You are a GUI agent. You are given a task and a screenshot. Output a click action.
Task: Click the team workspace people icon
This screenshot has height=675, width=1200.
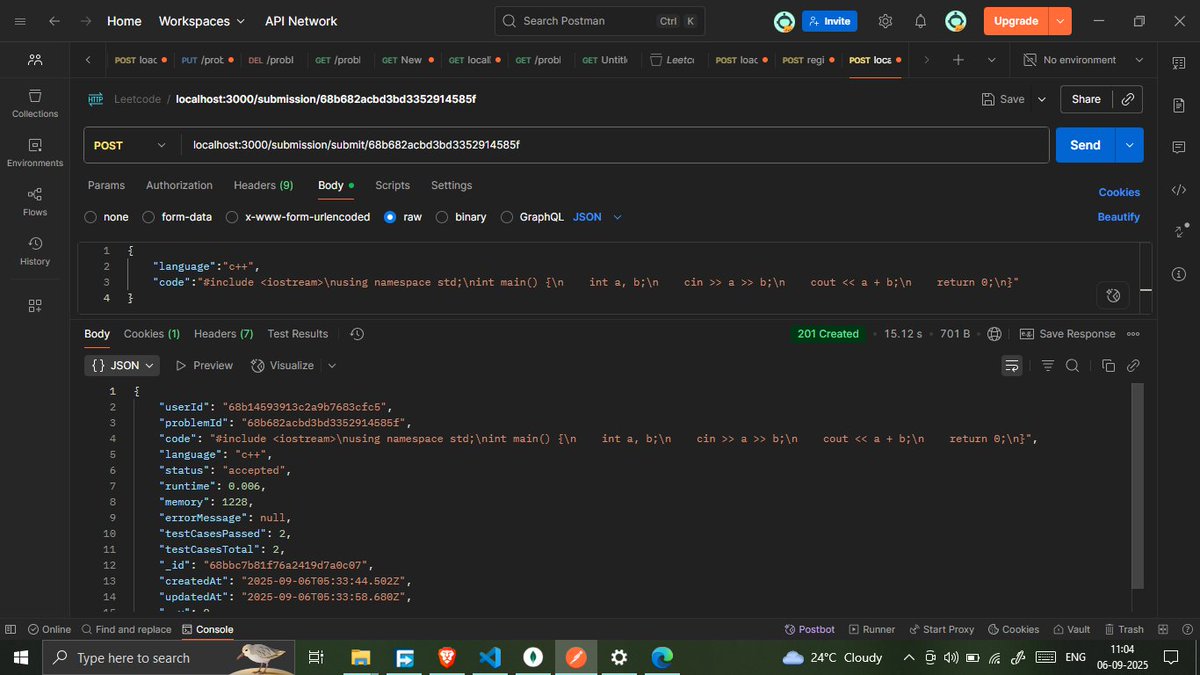35,60
